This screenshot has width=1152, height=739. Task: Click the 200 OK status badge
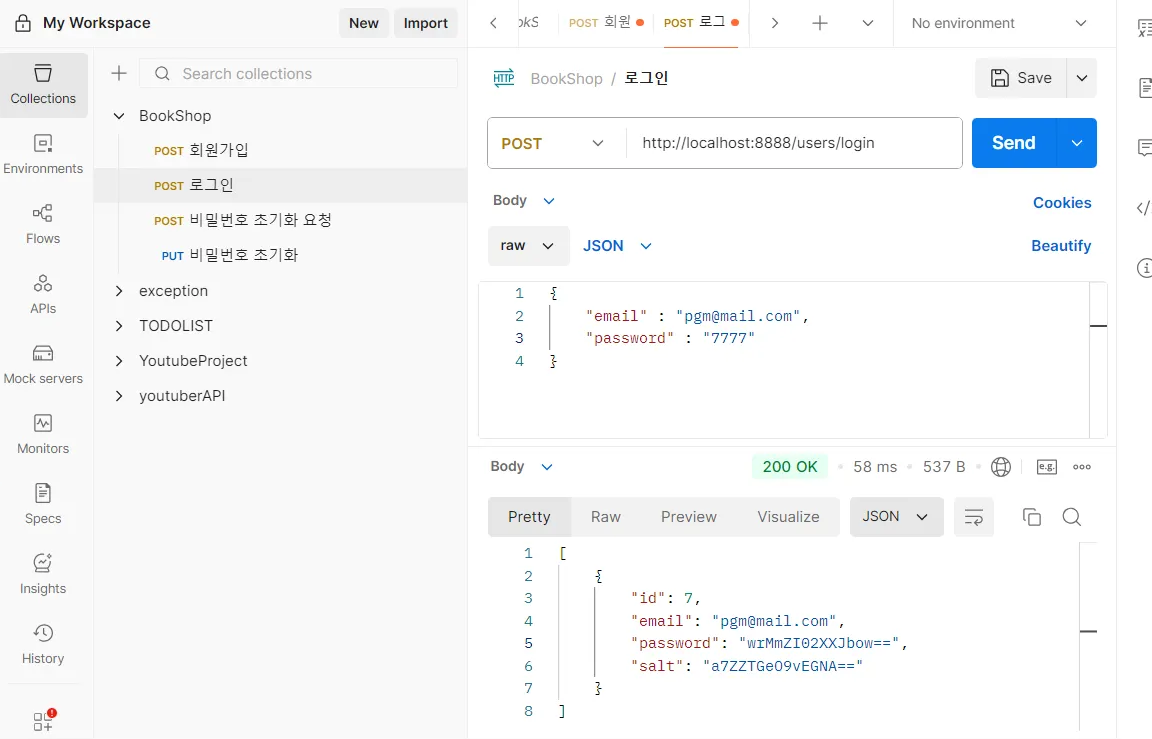pyautogui.click(x=790, y=466)
